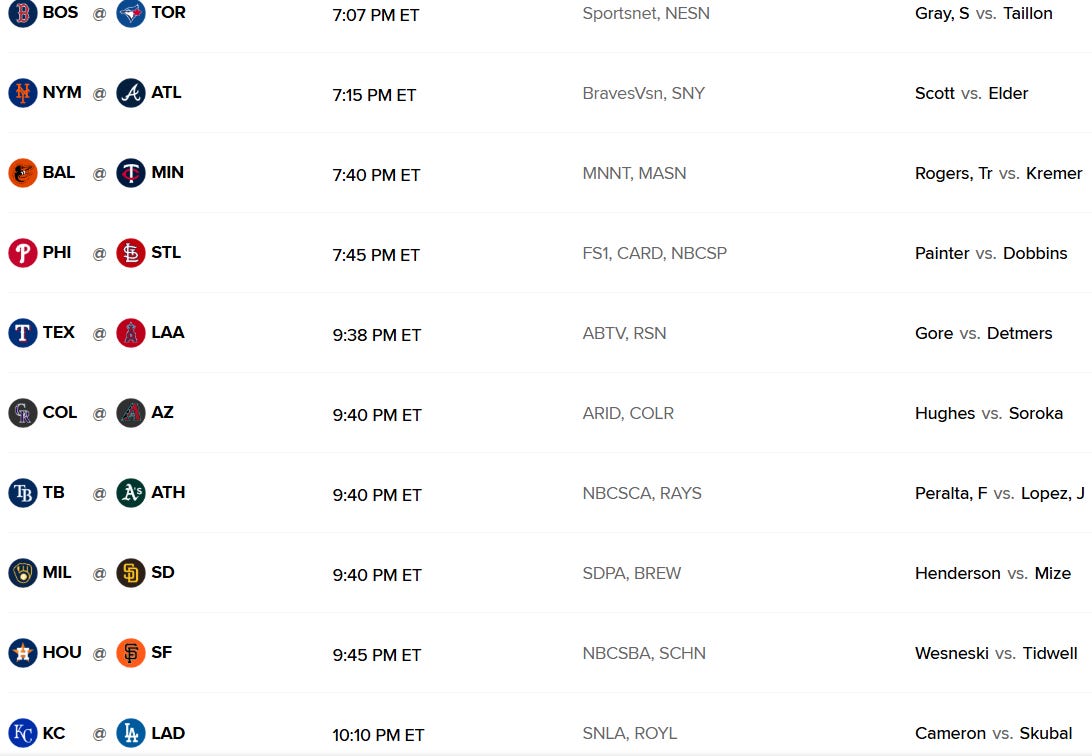Select the St. Louis Cardinals logo

[x=131, y=253]
